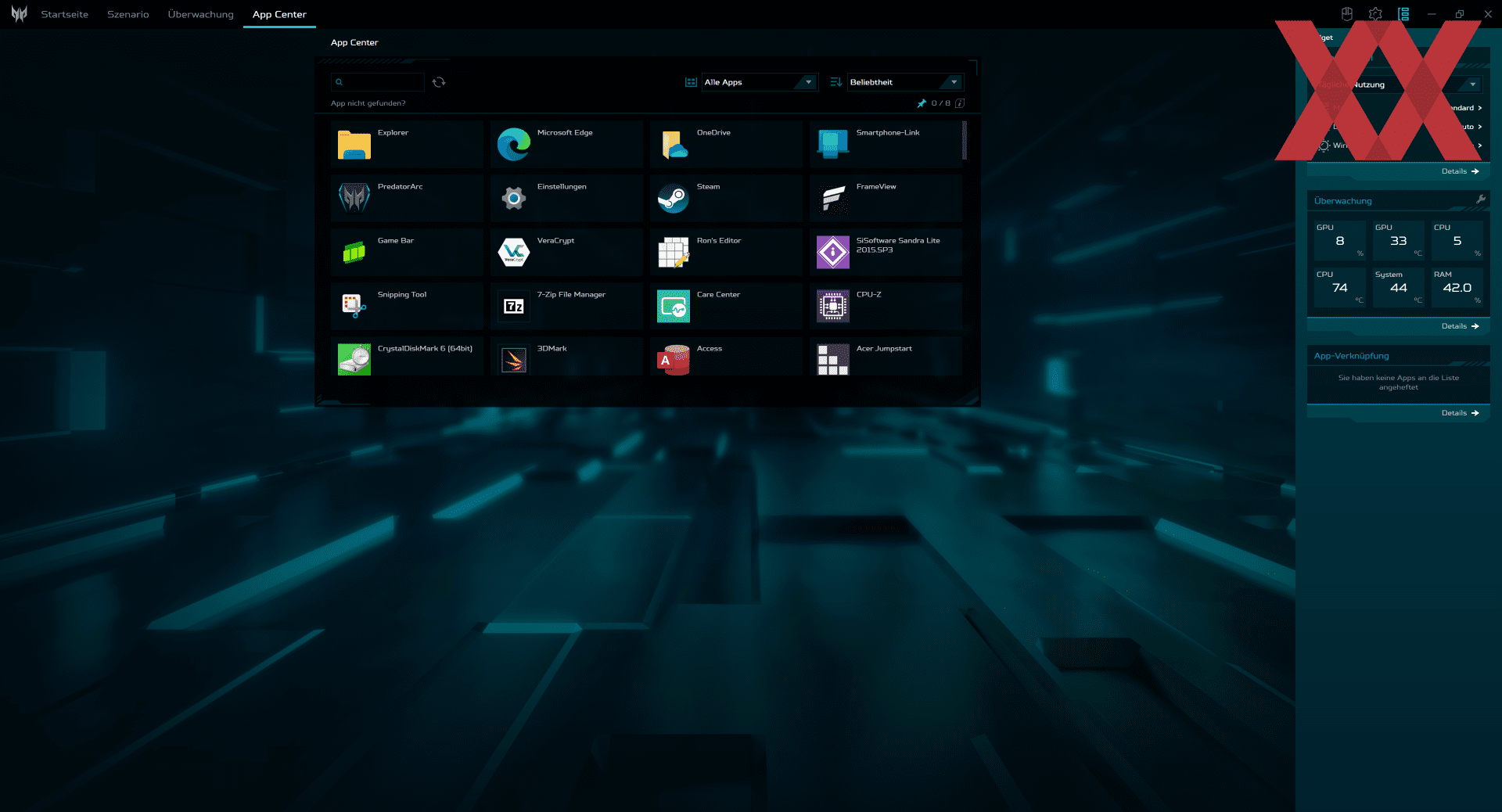The height and width of the screenshot is (812, 1502).
Task: Expand the Tägliche Nutzung scenario dropdown arrow
Action: click(x=1473, y=84)
